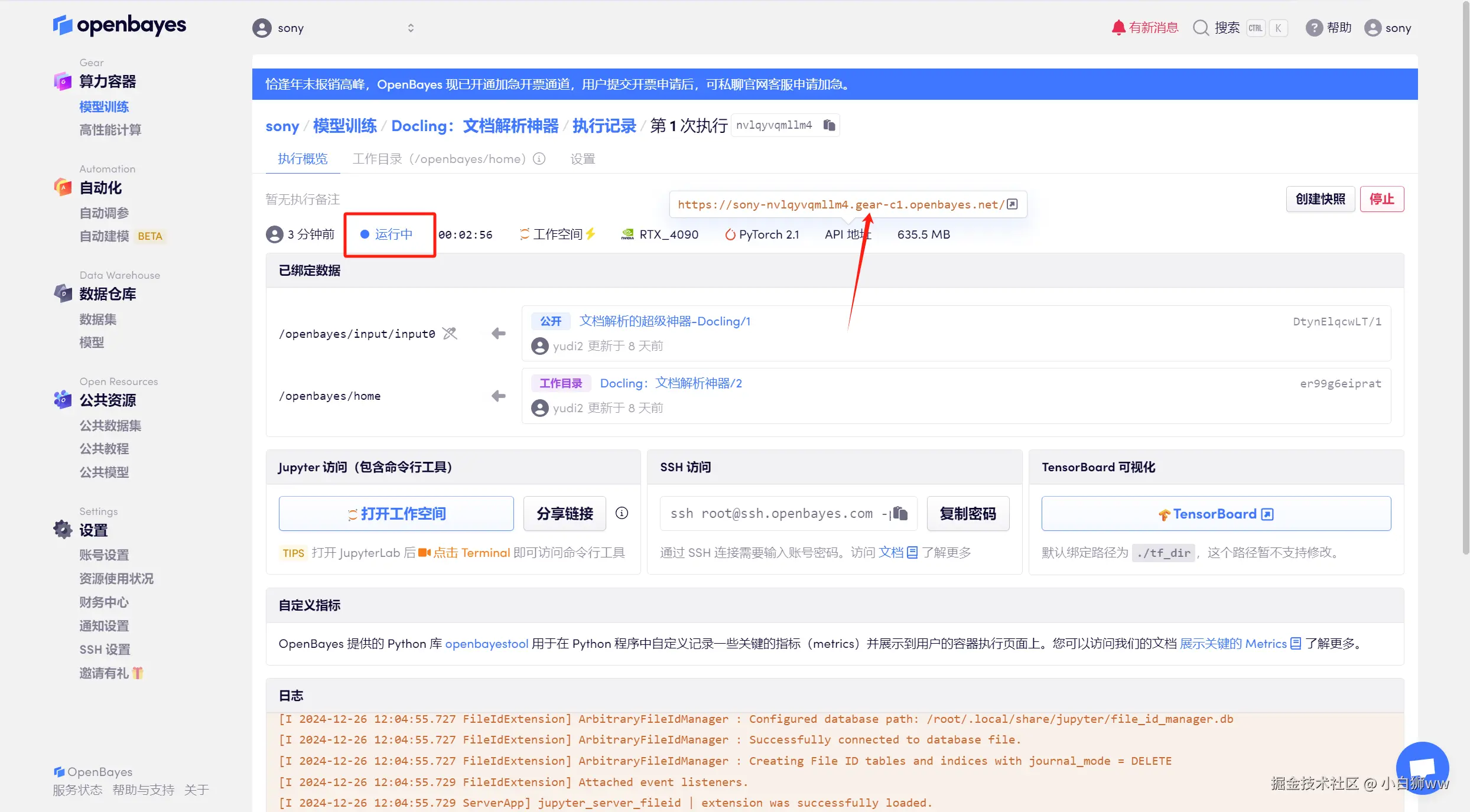Switch to the 设置 tab
Image resolution: width=1470 pixels, height=812 pixels.
coord(583,159)
